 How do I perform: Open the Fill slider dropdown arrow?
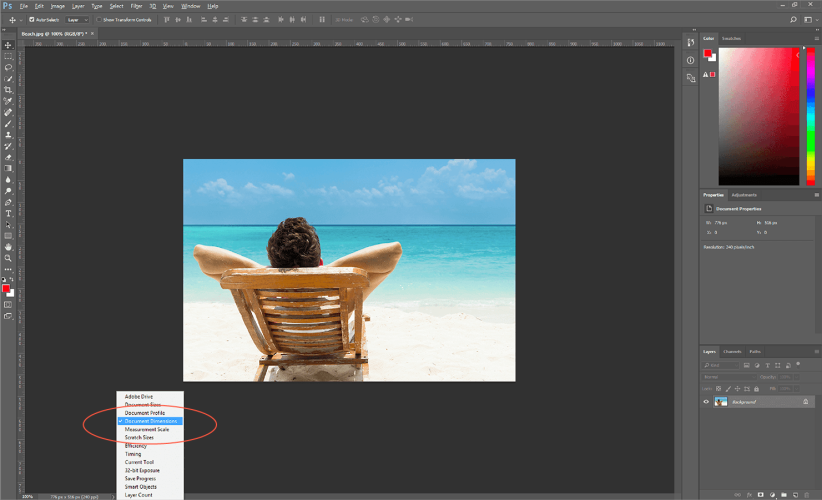(x=797, y=389)
